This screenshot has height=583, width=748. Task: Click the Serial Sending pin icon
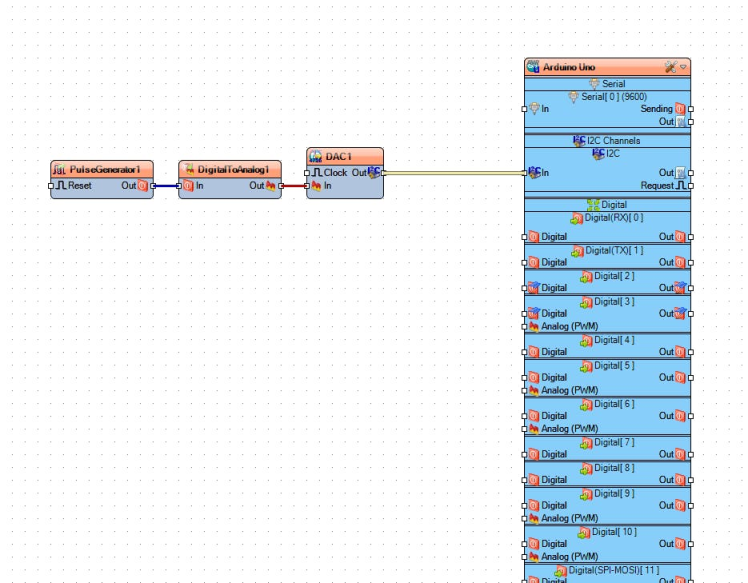click(680, 108)
